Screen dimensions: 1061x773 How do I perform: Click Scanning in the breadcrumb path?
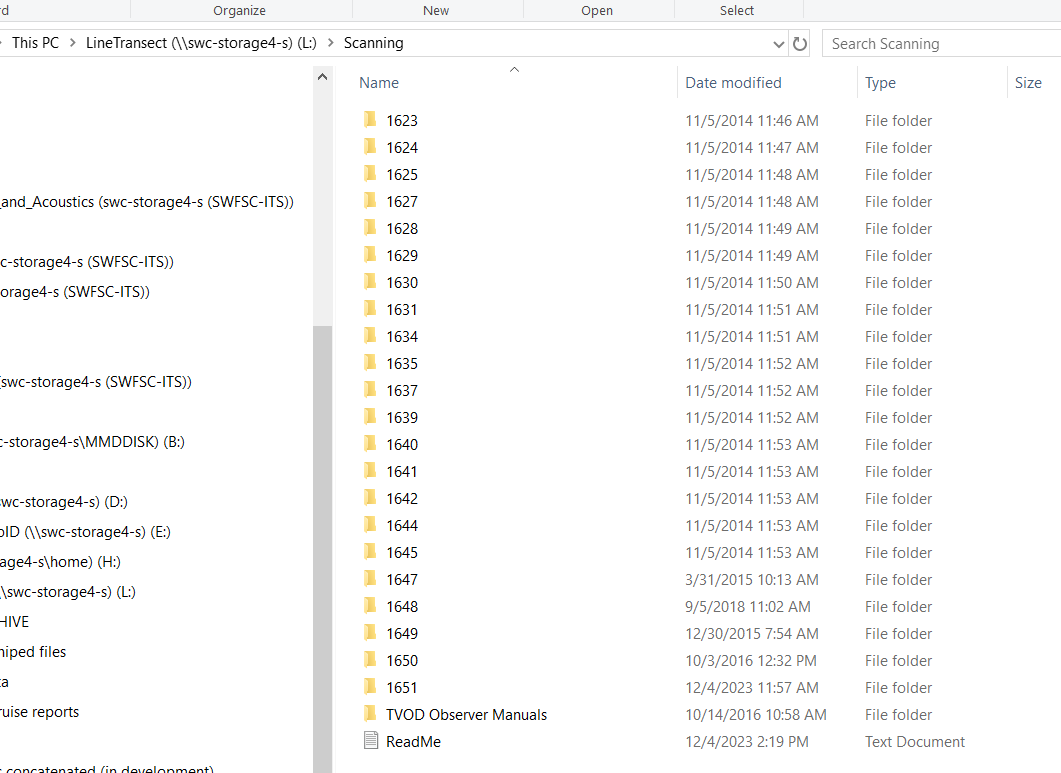tap(373, 44)
